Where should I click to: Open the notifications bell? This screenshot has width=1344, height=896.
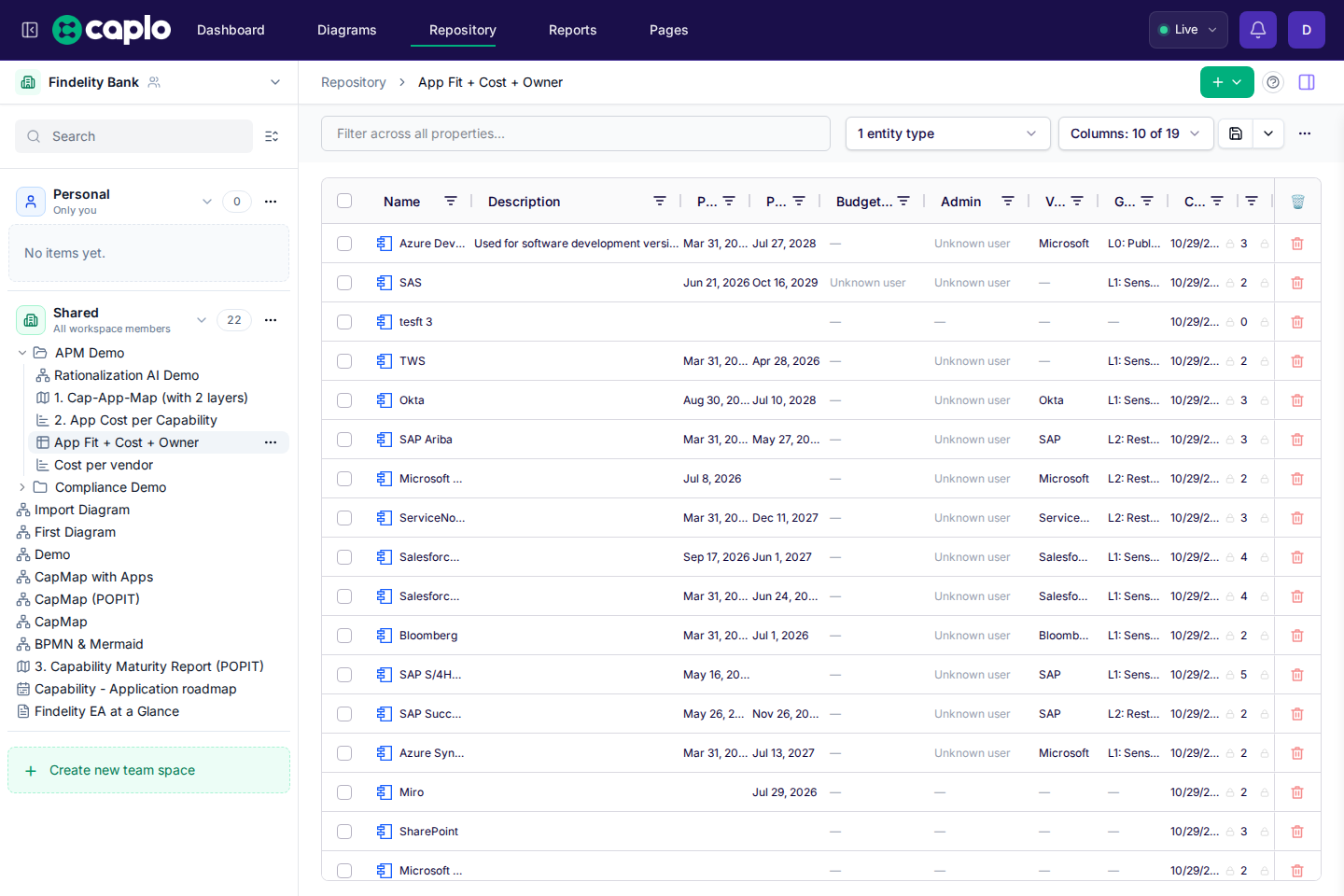[1258, 30]
